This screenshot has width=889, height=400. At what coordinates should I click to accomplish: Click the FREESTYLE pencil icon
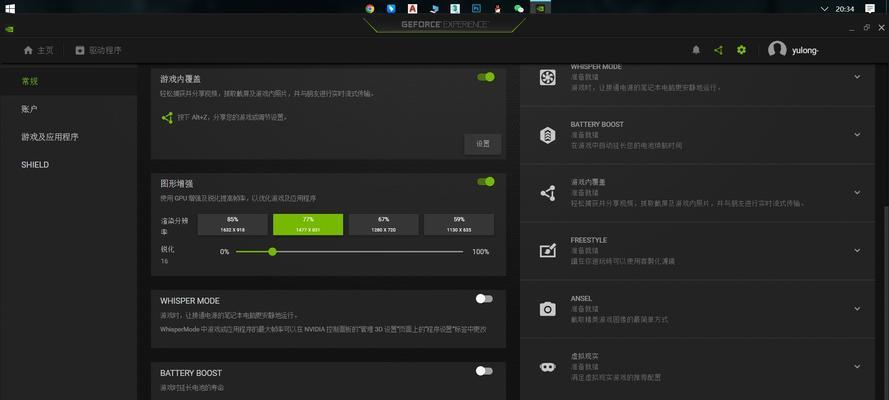(x=547, y=250)
